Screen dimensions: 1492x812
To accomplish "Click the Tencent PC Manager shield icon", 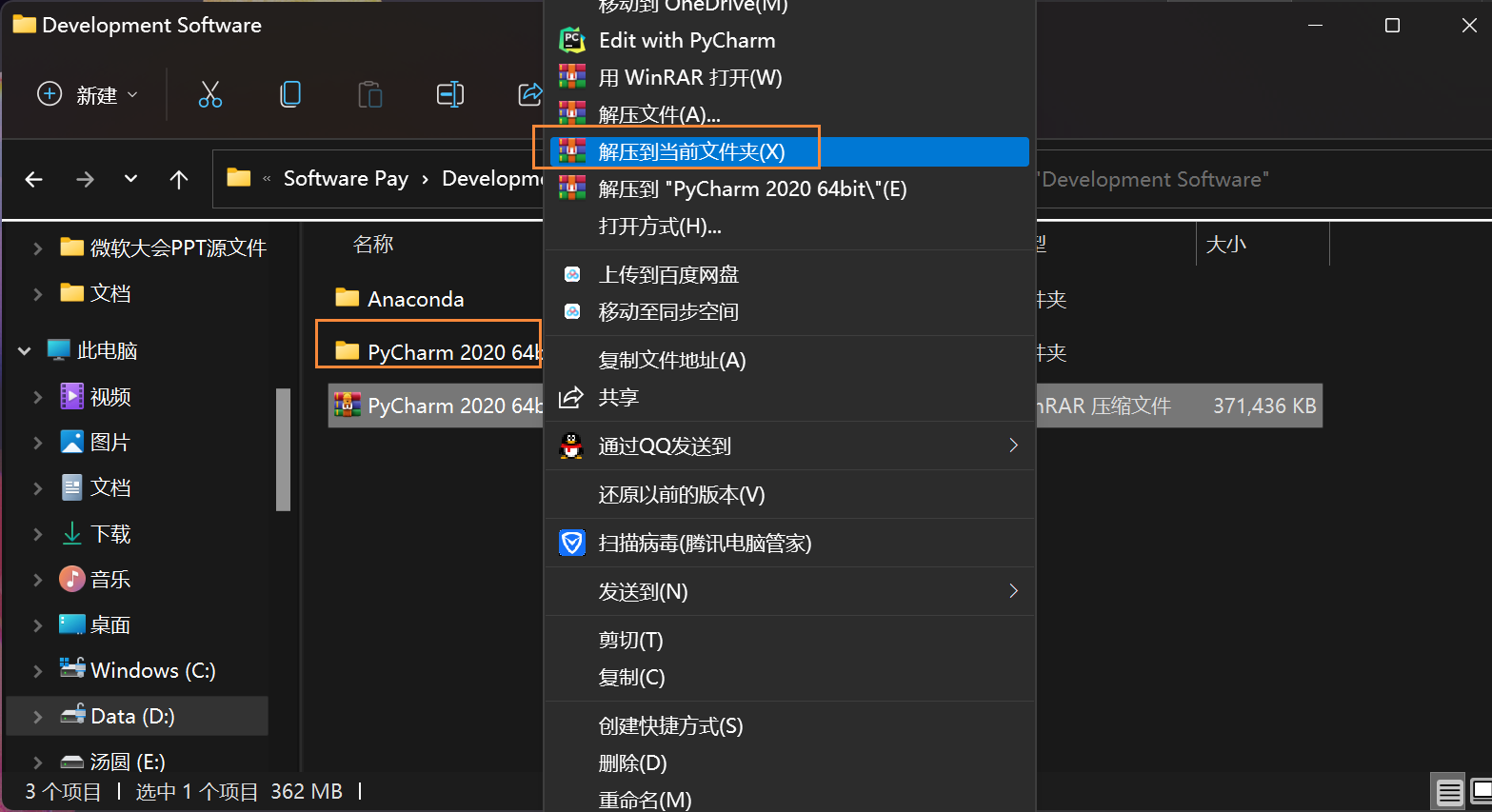I will coord(571,543).
